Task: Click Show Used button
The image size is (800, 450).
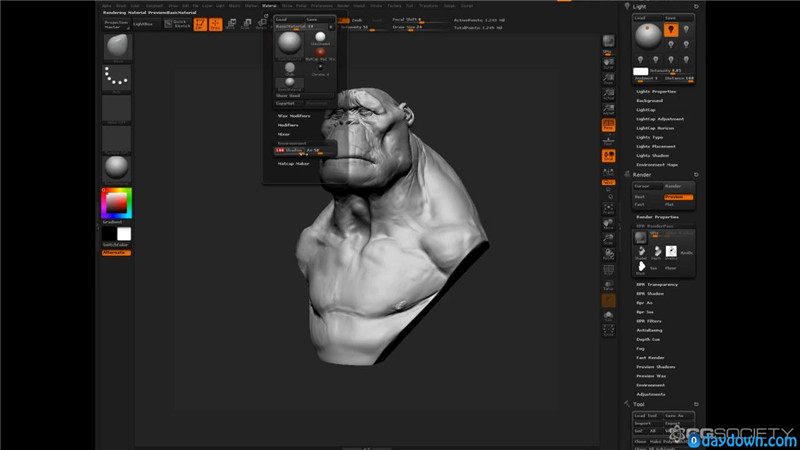Action: 304,96
